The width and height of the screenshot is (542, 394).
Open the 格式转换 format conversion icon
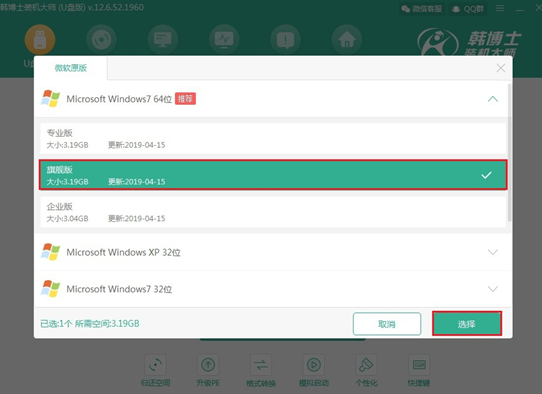(x=261, y=365)
